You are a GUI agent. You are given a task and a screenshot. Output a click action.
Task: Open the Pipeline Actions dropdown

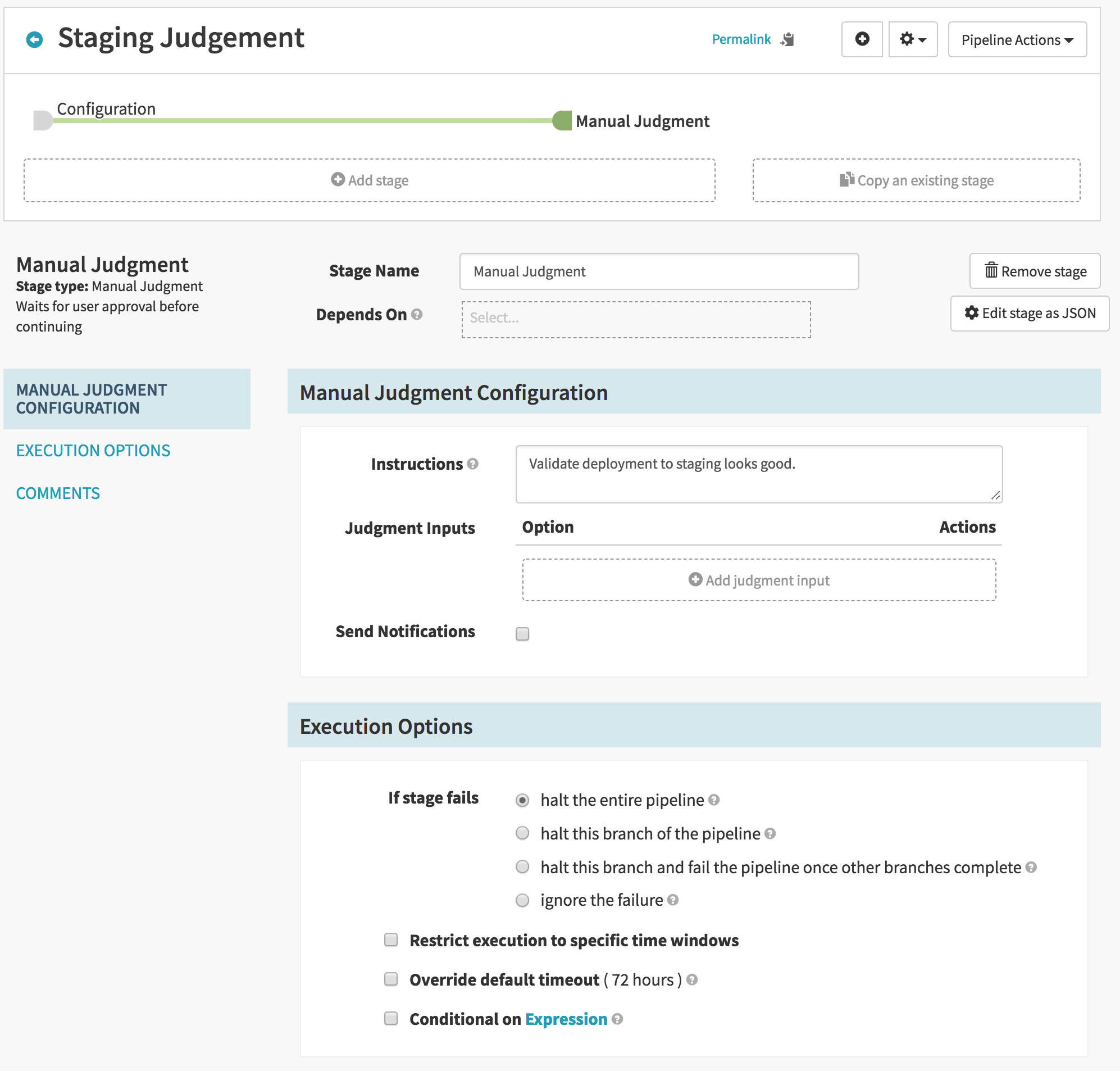point(1017,39)
